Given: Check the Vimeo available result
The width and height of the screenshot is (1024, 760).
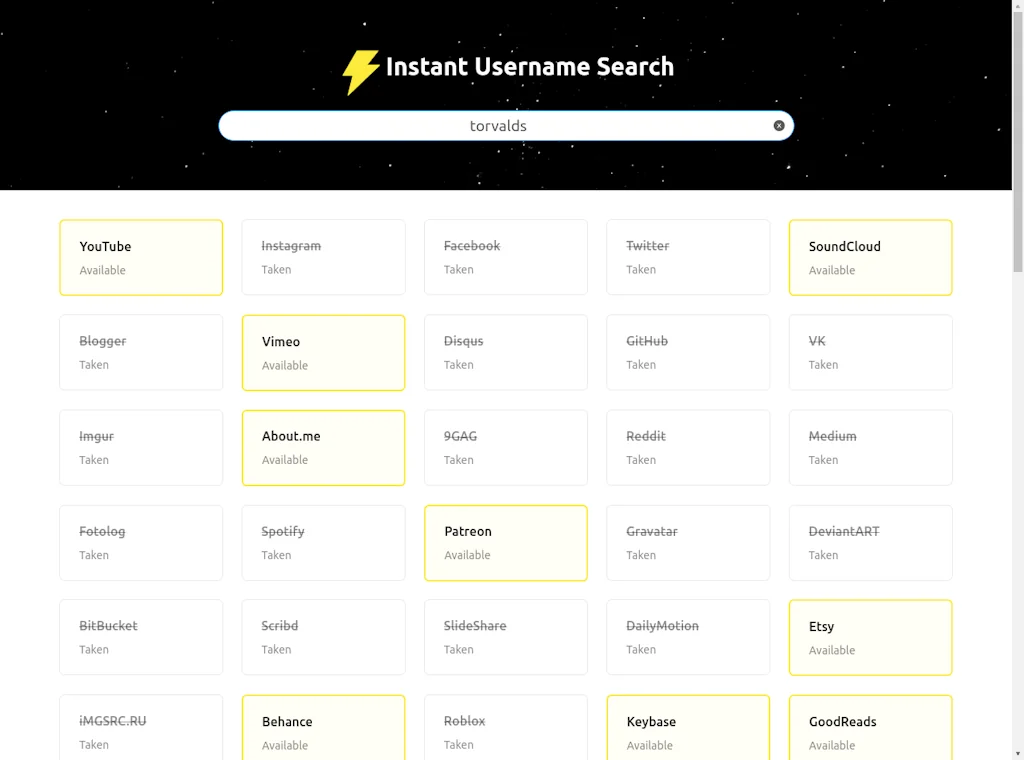Looking at the screenshot, I should click(x=323, y=352).
